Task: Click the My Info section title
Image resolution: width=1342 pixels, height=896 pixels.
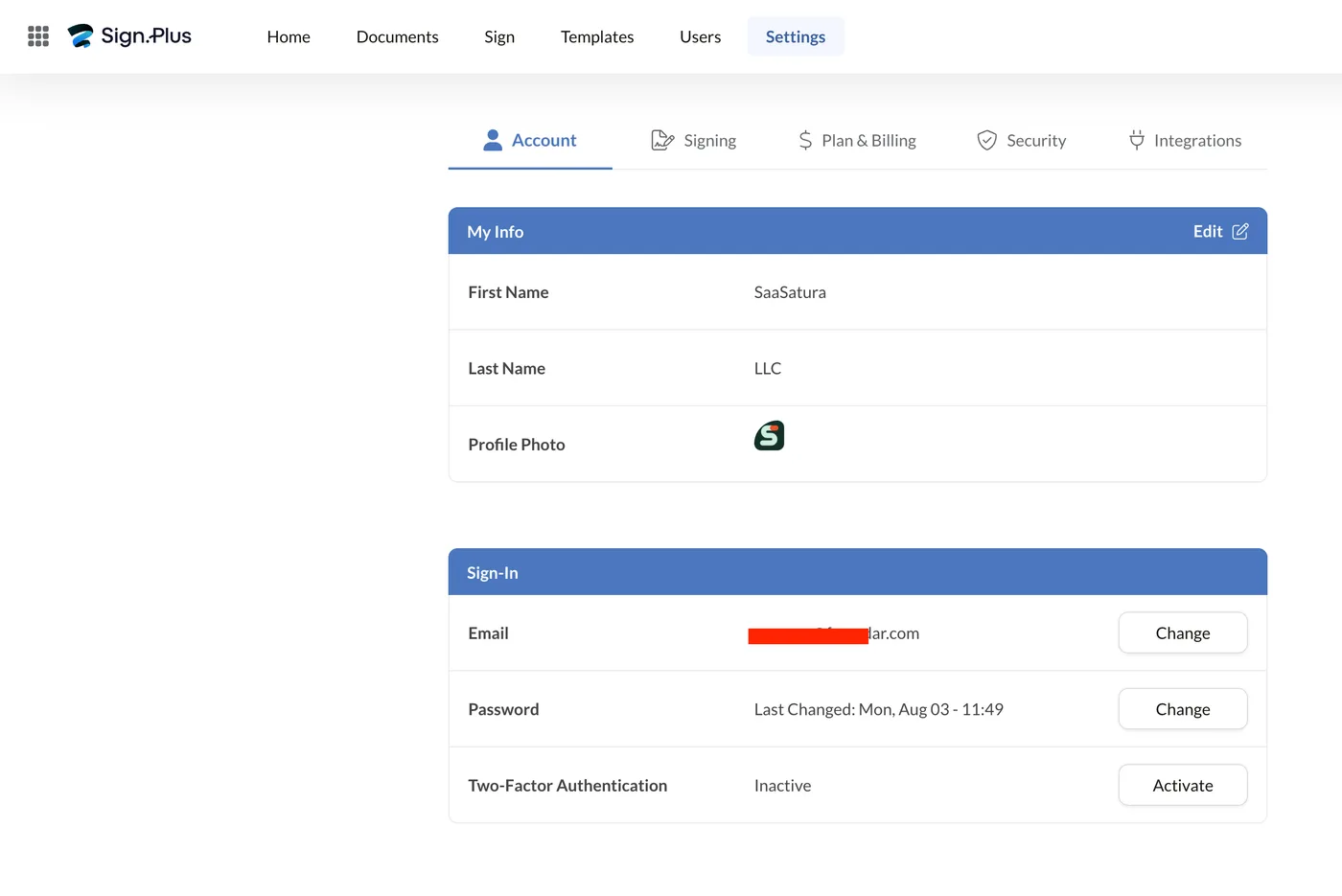Action: [496, 231]
